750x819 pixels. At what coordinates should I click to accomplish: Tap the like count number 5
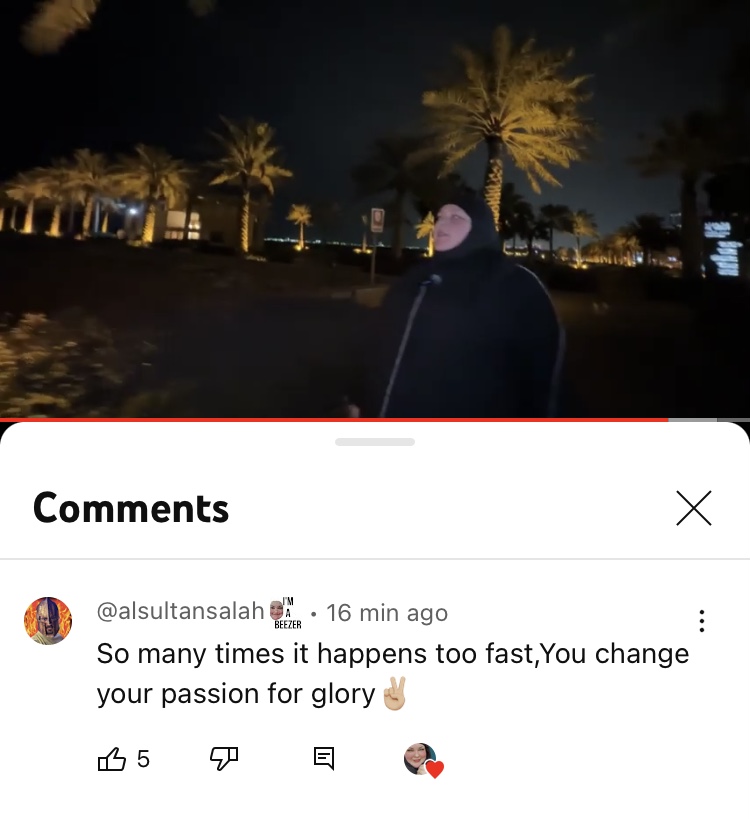[143, 759]
